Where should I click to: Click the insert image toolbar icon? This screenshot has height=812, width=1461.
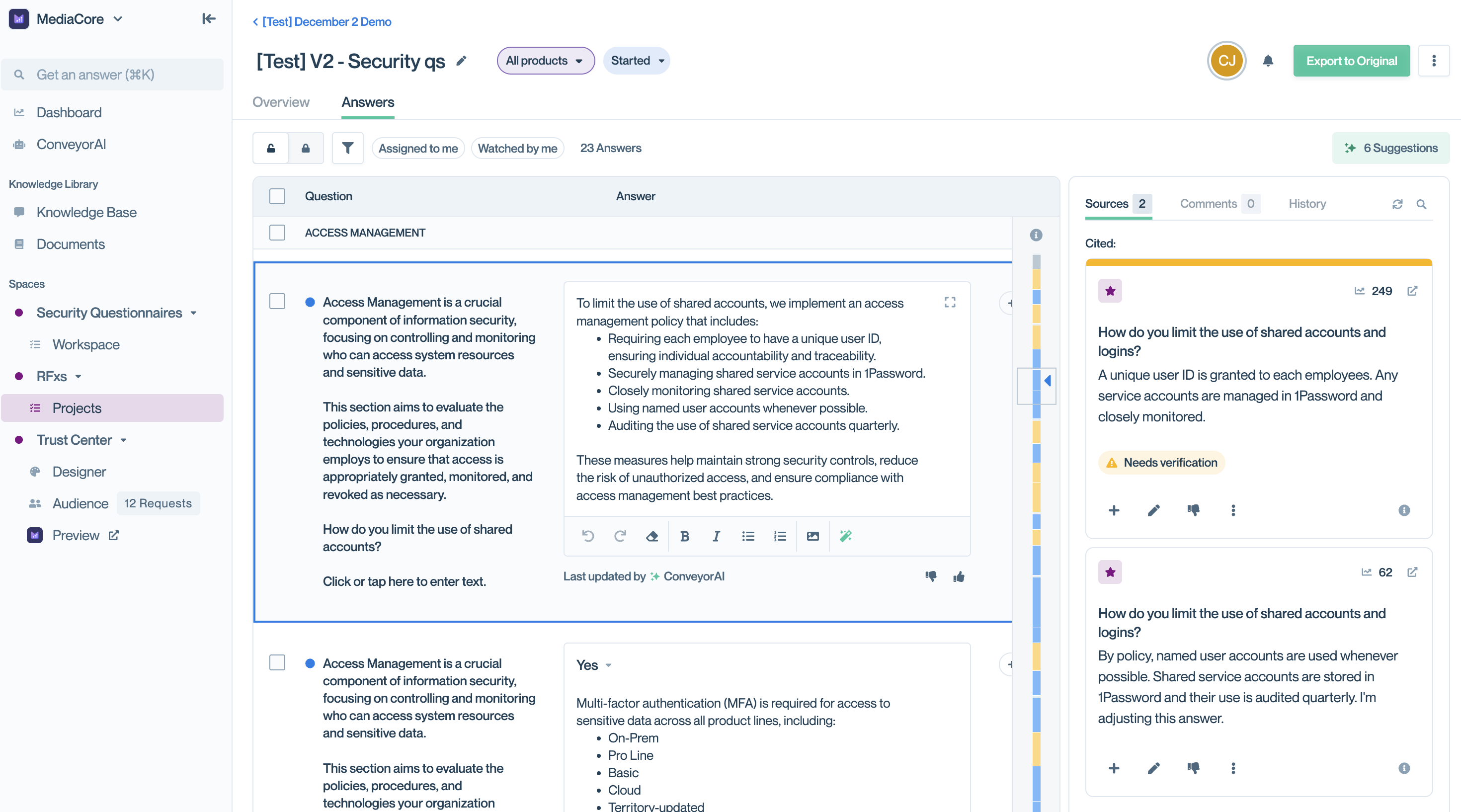pos(812,536)
